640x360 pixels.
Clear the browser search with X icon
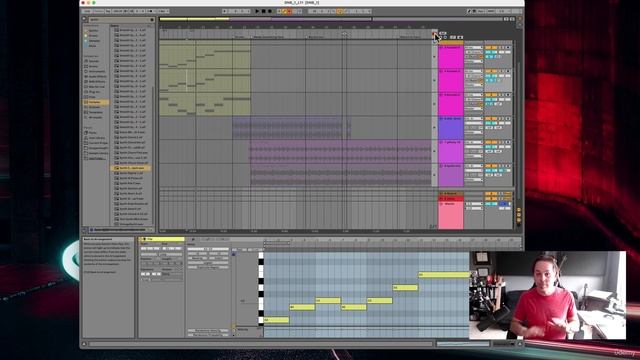coord(152,19)
